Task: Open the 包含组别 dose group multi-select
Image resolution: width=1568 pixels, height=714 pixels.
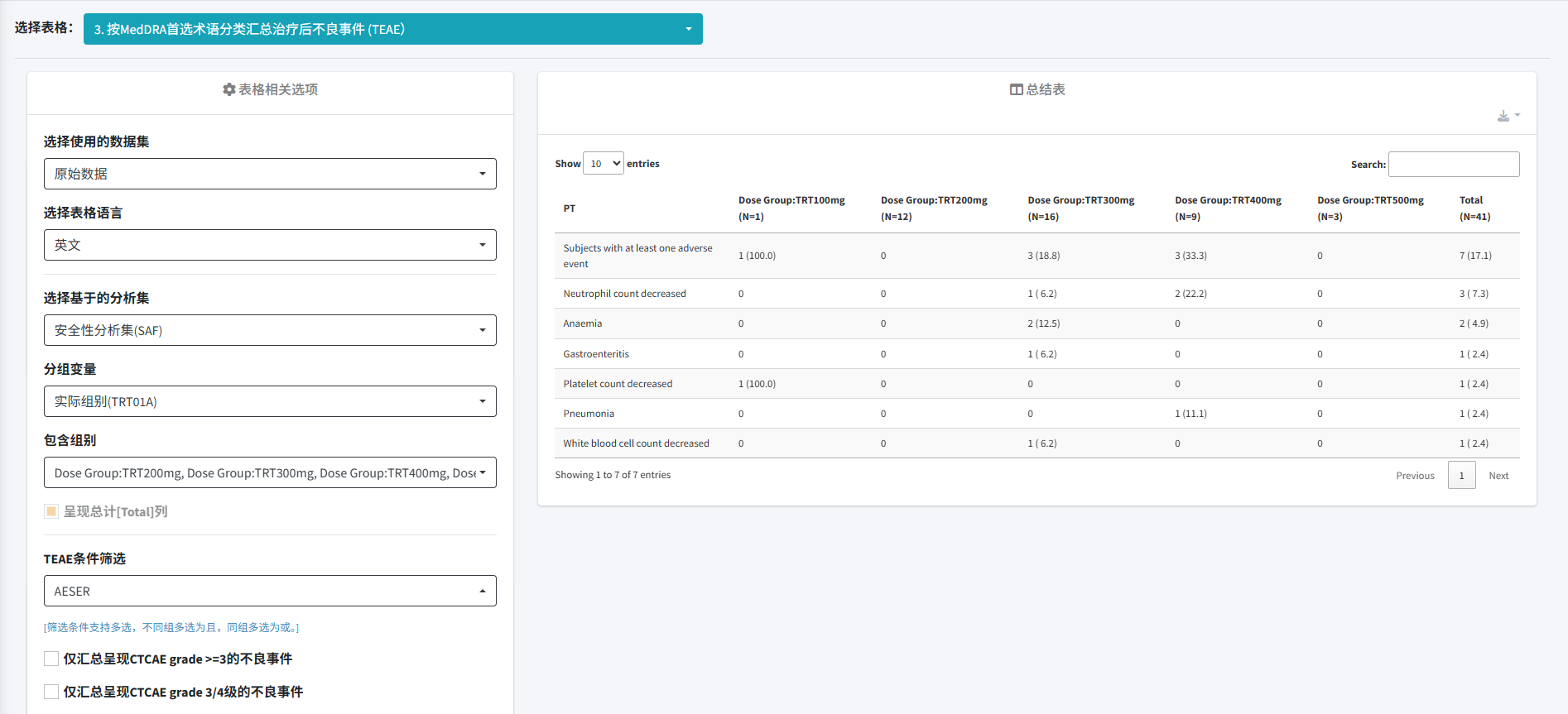Action: (270, 472)
